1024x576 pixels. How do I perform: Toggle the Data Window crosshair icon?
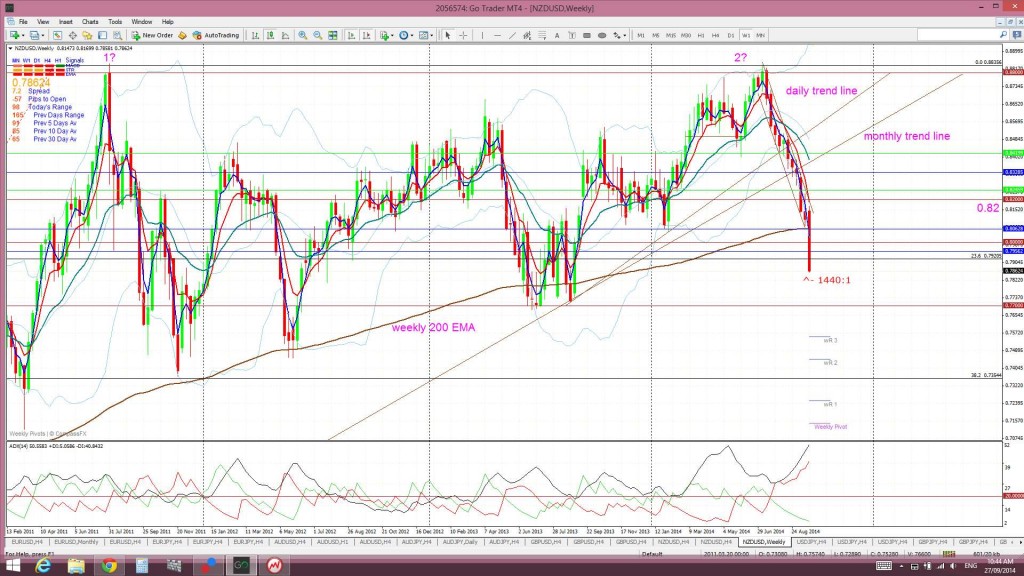click(72, 35)
